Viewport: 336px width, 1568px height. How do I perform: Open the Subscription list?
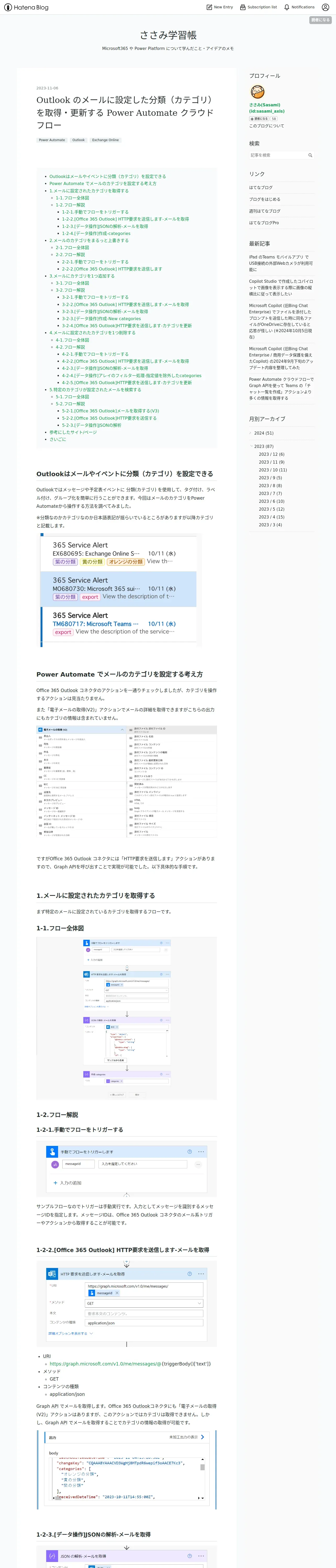tap(258, 7)
